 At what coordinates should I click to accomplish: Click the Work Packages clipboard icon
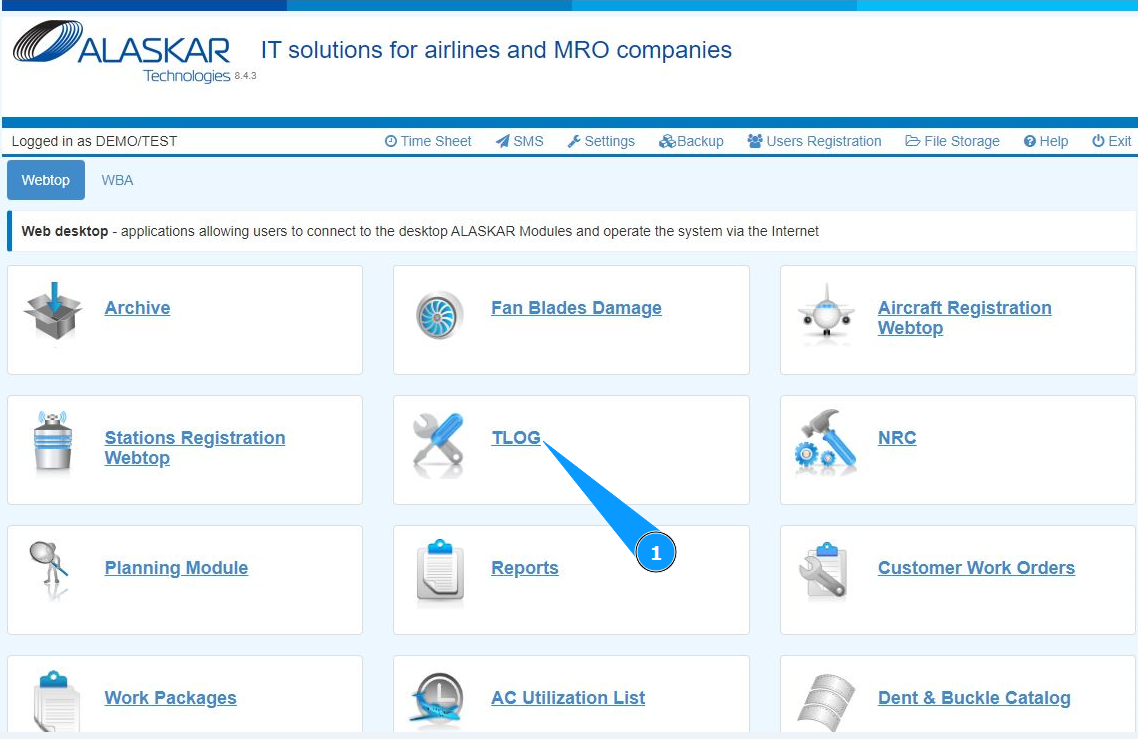coord(56,700)
